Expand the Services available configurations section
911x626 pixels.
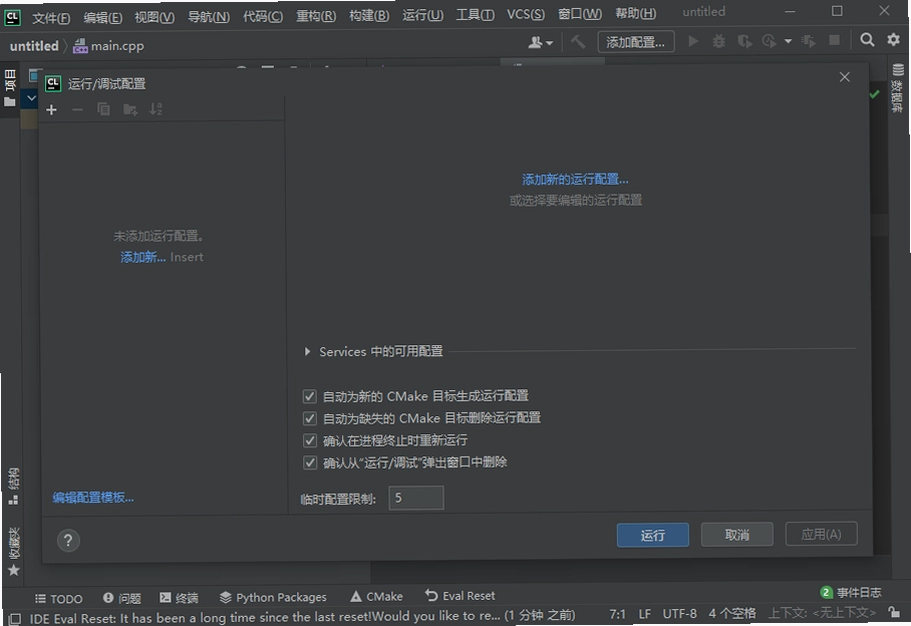(x=307, y=352)
